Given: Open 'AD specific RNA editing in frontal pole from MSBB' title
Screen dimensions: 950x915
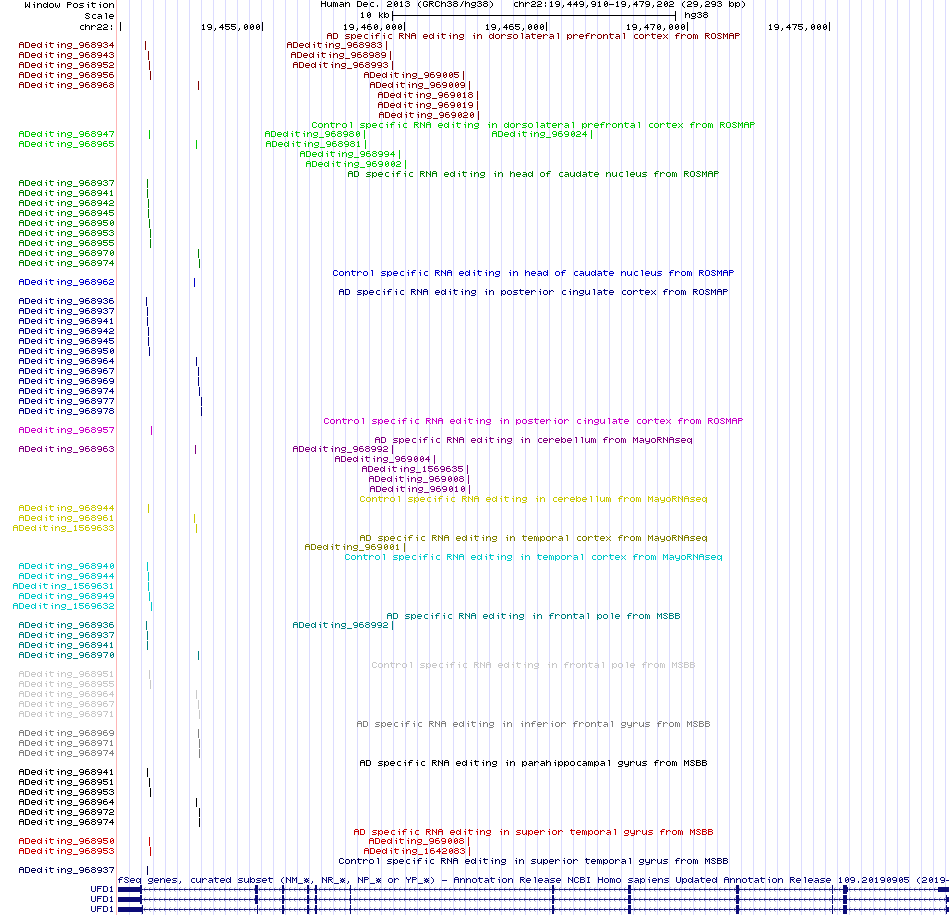Looking at the screenshot, I should click(x=533, y=616).
